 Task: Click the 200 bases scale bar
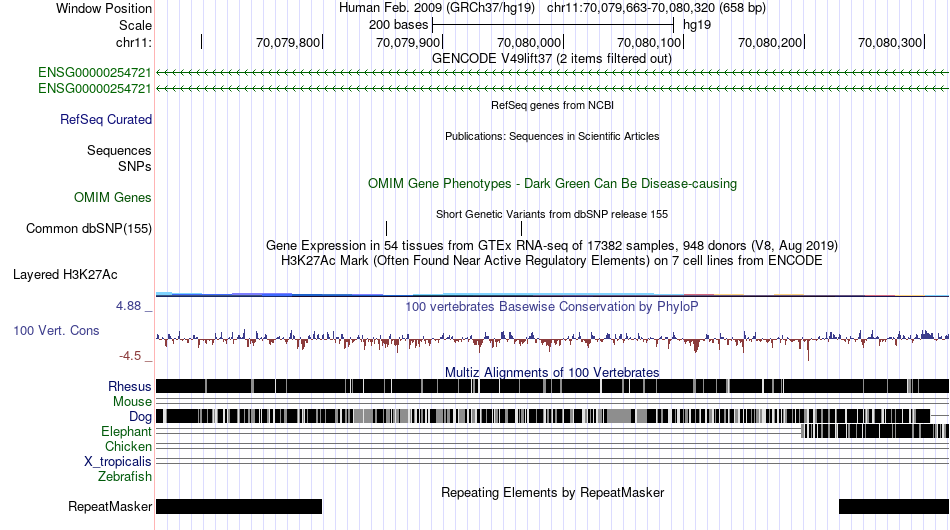point(553,25)
